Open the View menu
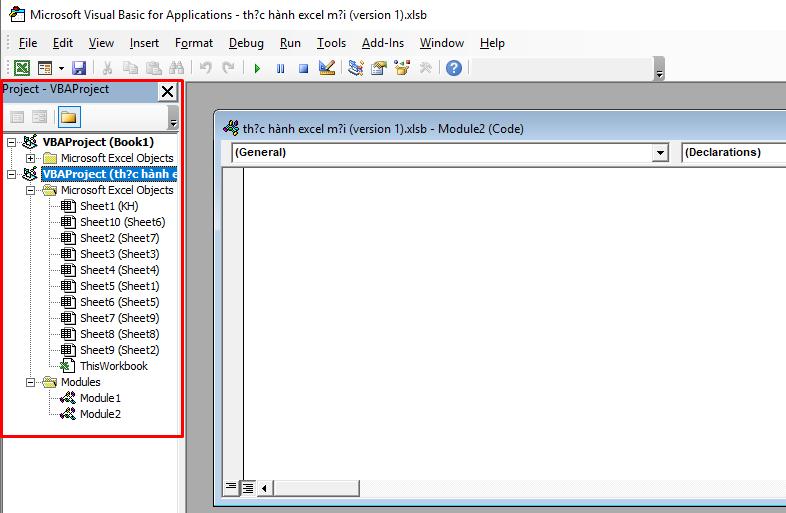 (x=101, y=43)
